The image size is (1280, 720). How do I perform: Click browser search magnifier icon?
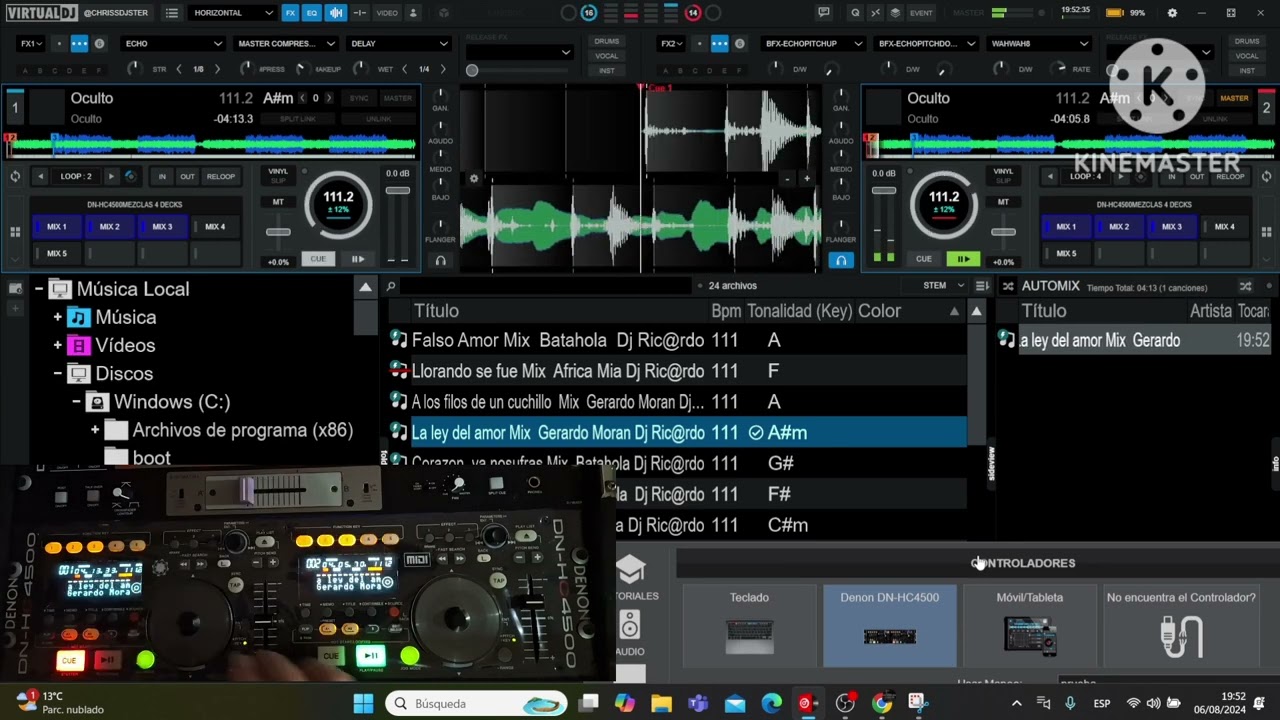click(391, 286)
